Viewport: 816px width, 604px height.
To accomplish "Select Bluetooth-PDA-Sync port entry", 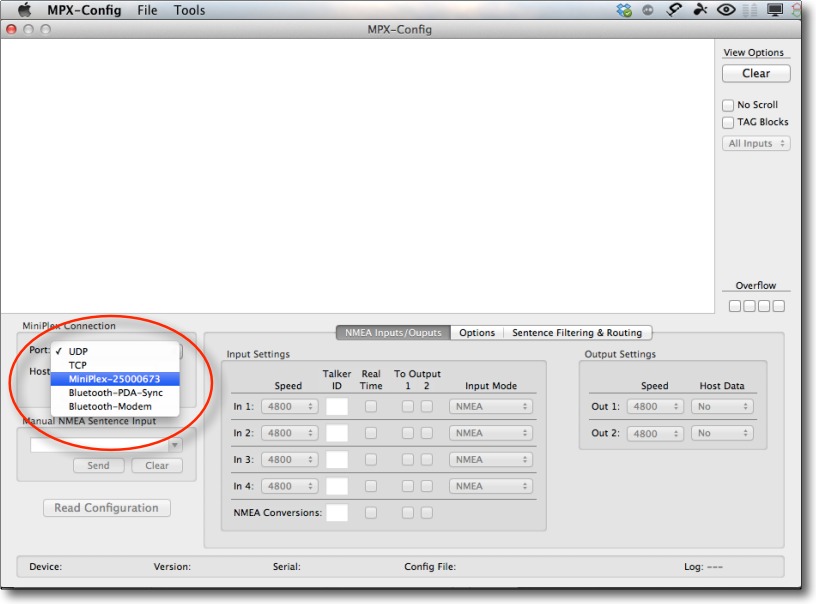I will click(x=115, y=393).
